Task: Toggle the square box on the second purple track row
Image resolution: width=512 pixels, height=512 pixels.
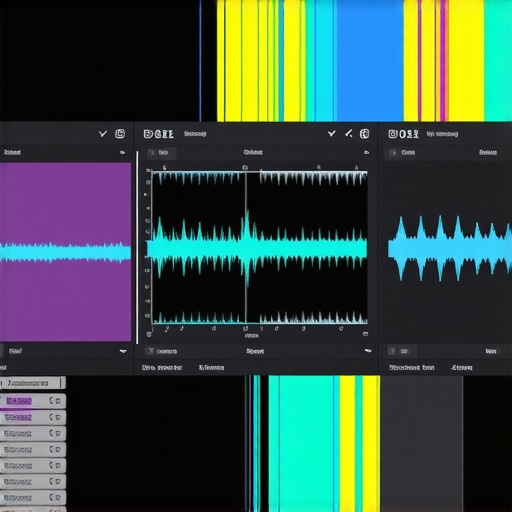Action: pos(58,417)
